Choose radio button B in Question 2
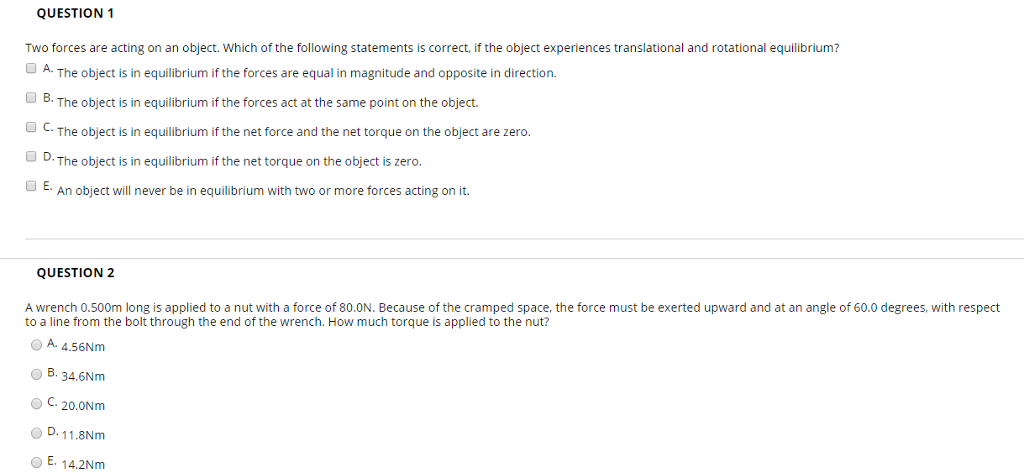This screenshot has width=1024, height=473. [x=37, y=373]
